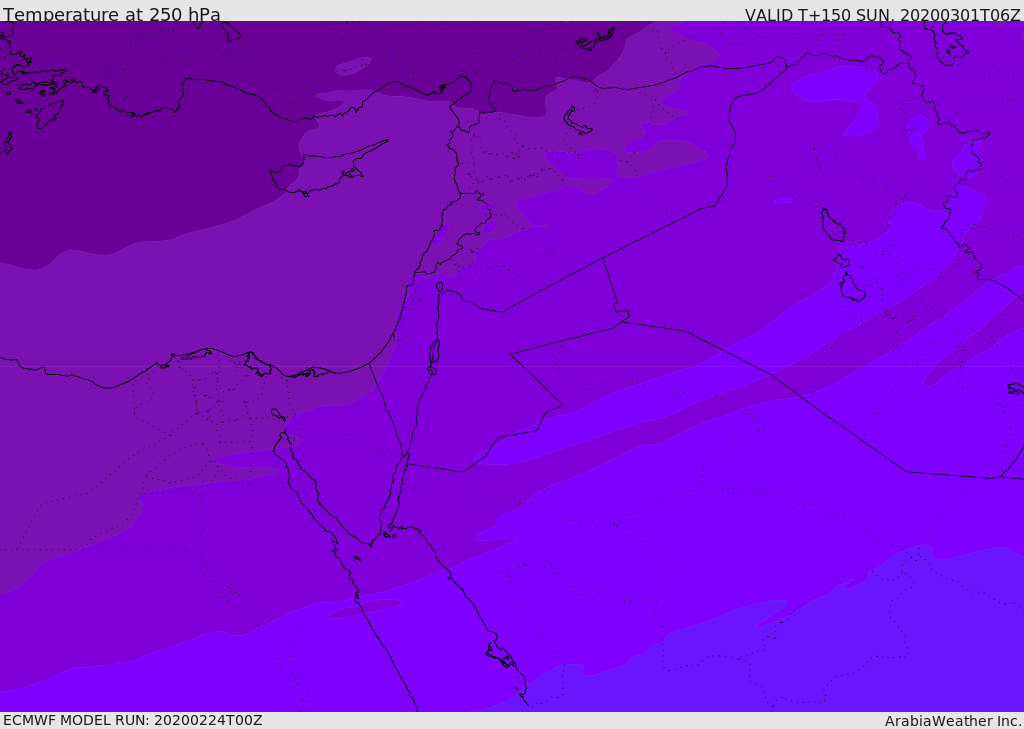Click the 'ArabiaWeather Inc' credit text

(x=953, y=721)
